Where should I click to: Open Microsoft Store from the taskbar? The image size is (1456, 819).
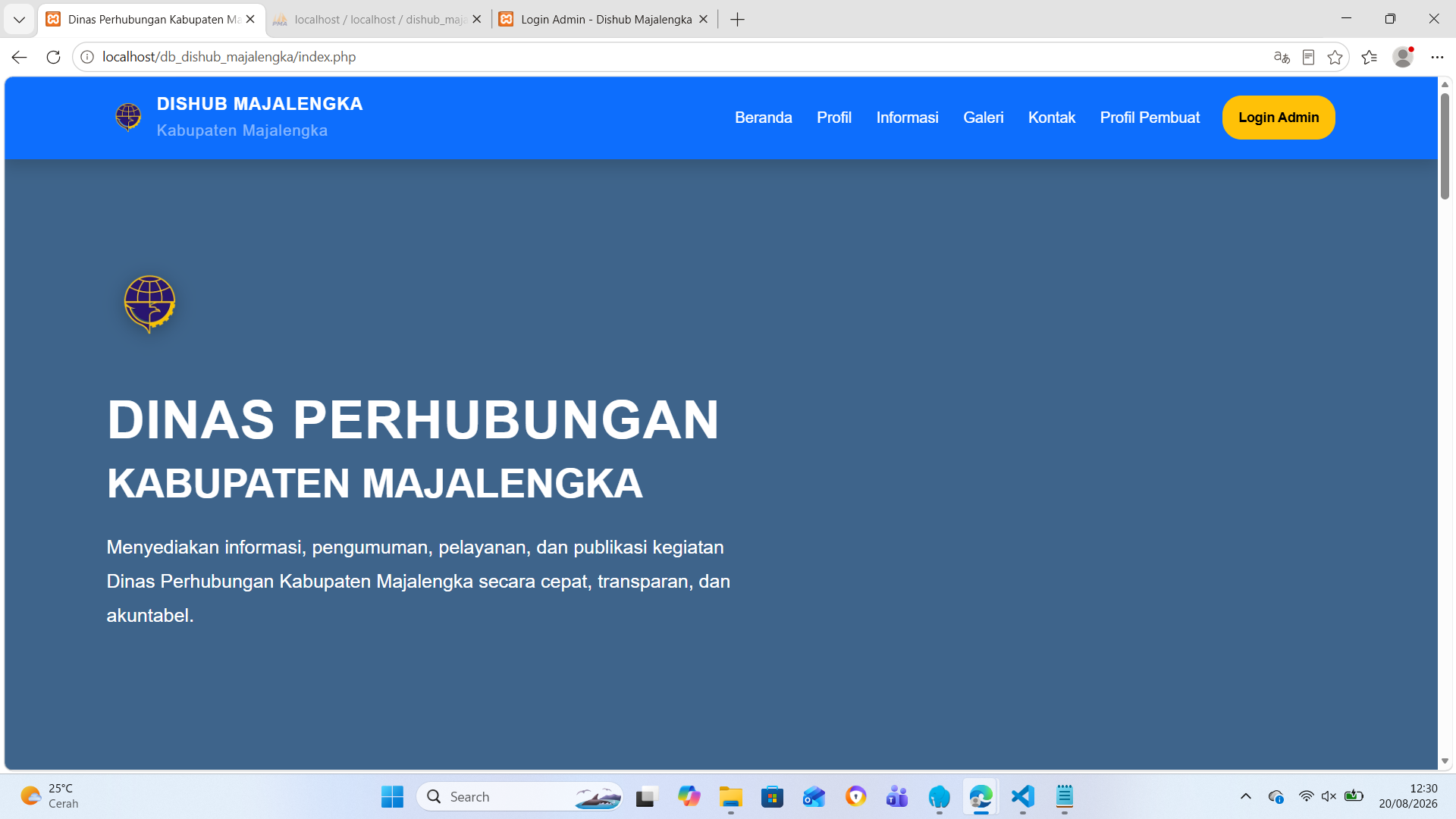click(x=772, y=796)
